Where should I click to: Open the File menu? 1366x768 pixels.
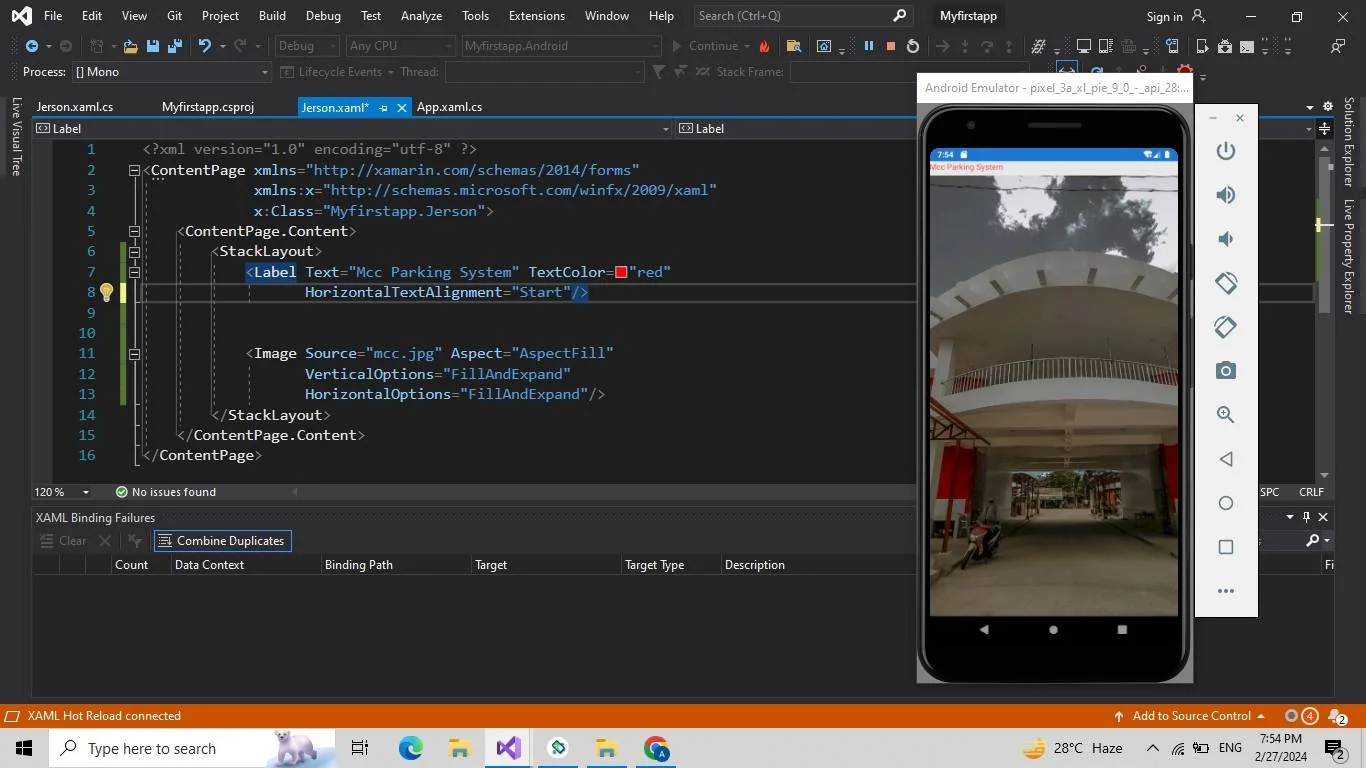coord(53,16)
